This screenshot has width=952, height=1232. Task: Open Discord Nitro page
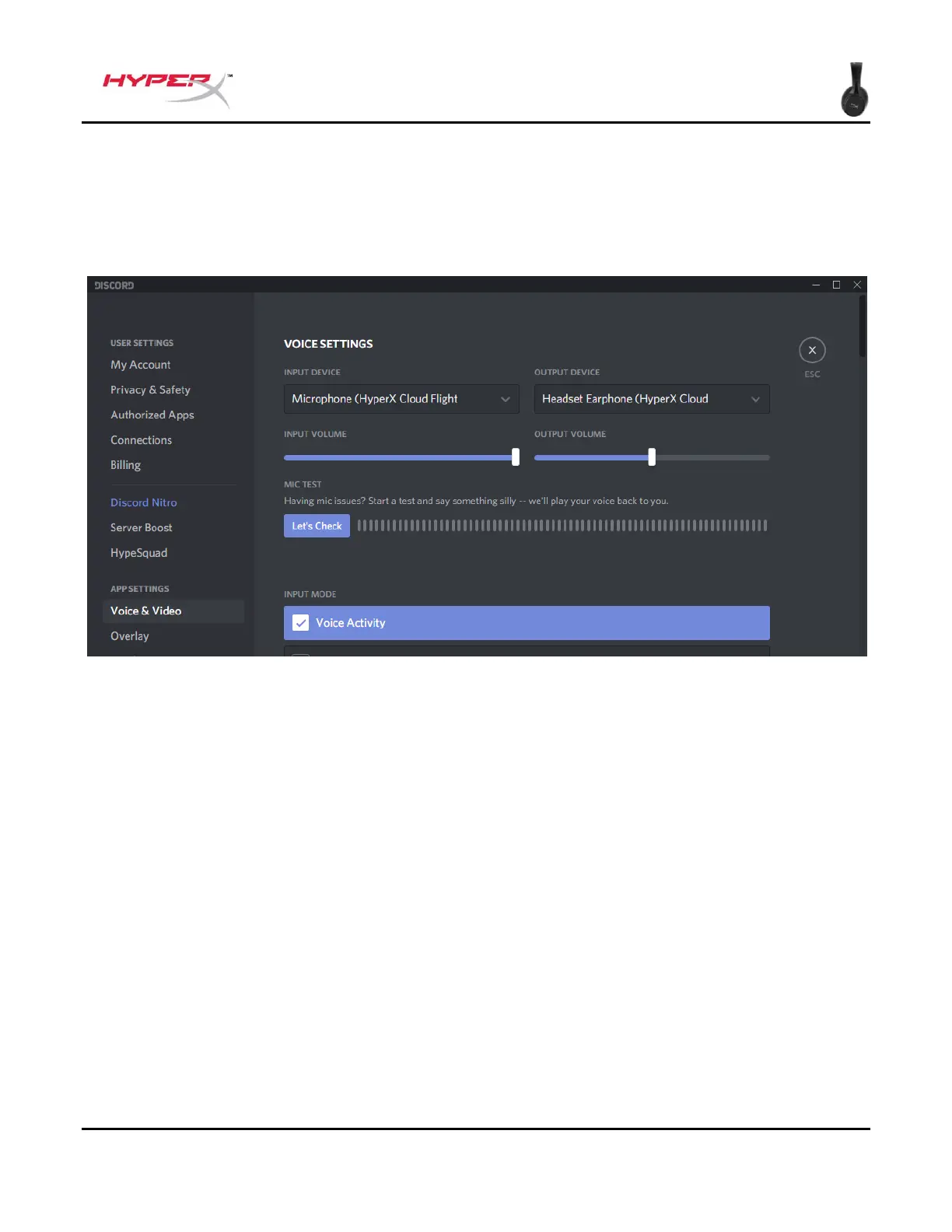pyautogui.click(x=144, y=502)
